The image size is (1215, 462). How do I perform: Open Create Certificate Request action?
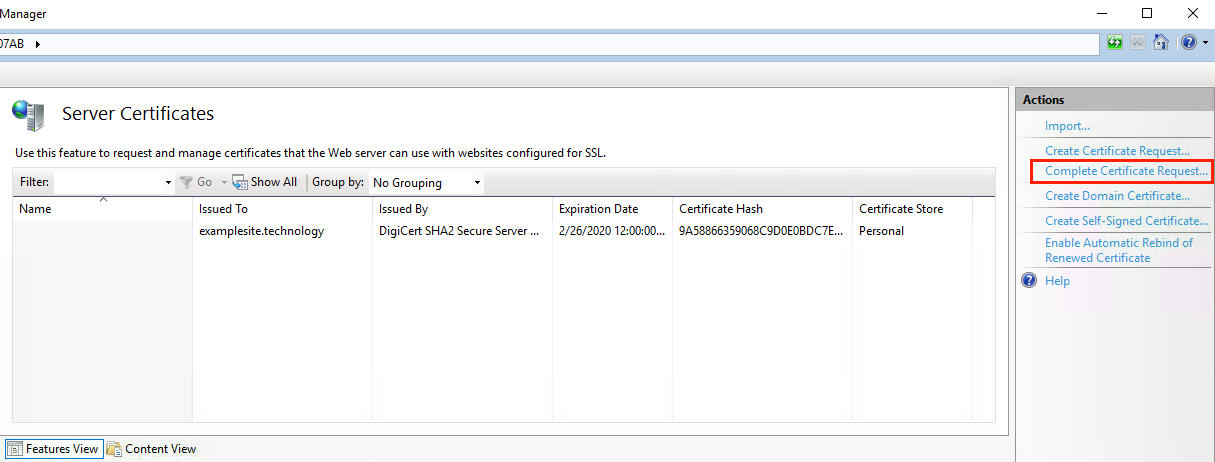1117,151
